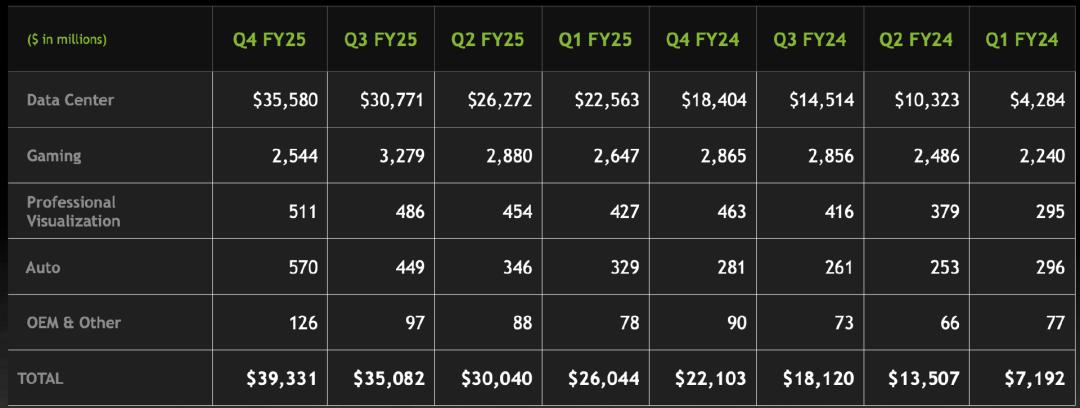1080x408 pixels.
Task: Select the 3,279 Gaming value
Action: coord(402,156)
